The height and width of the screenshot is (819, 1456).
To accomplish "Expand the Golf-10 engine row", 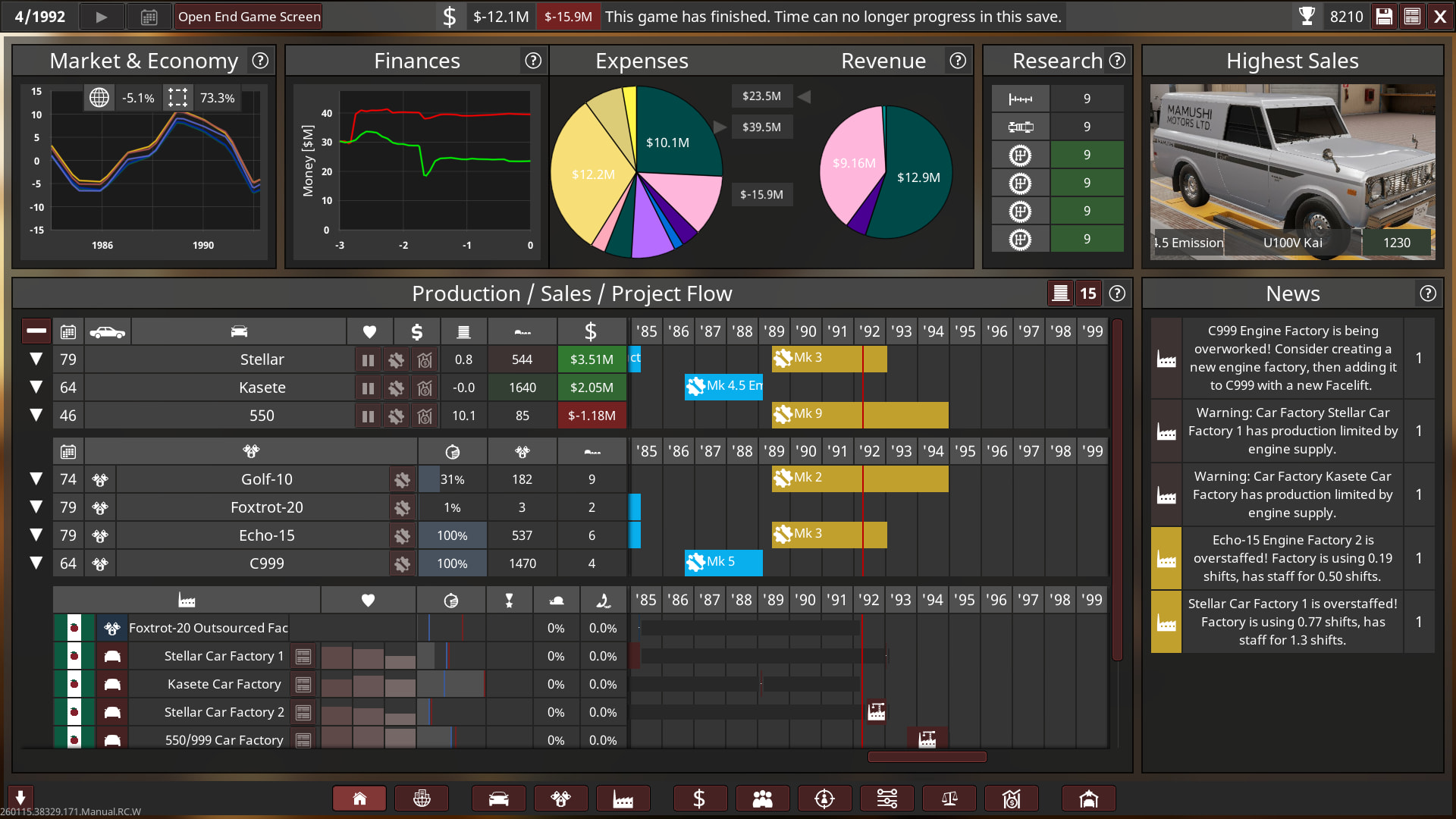I will 36,479.
